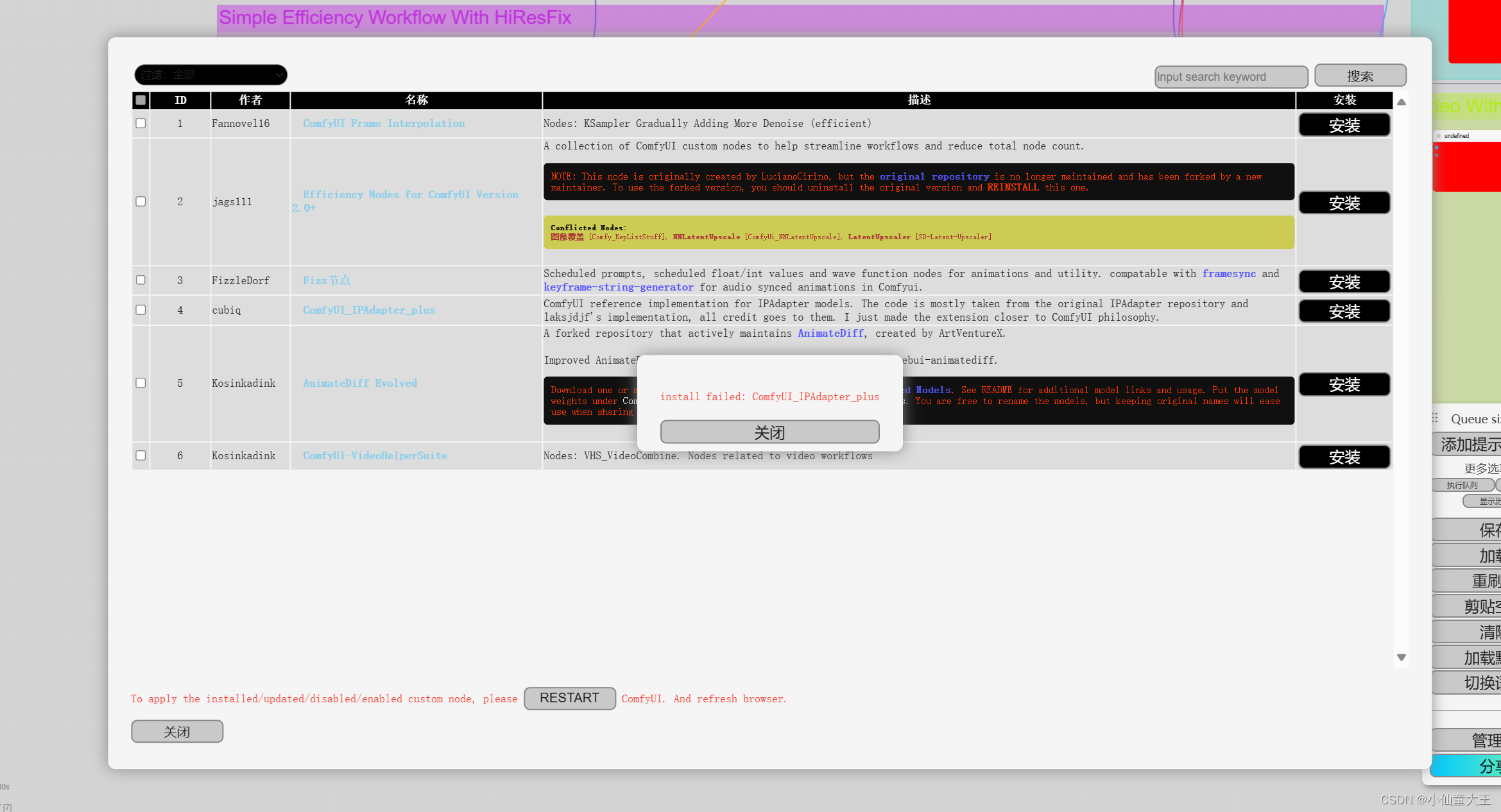Screen dimensions: 1501x812
Task: Open the framesync link in description
Action: coord(1228,273)
